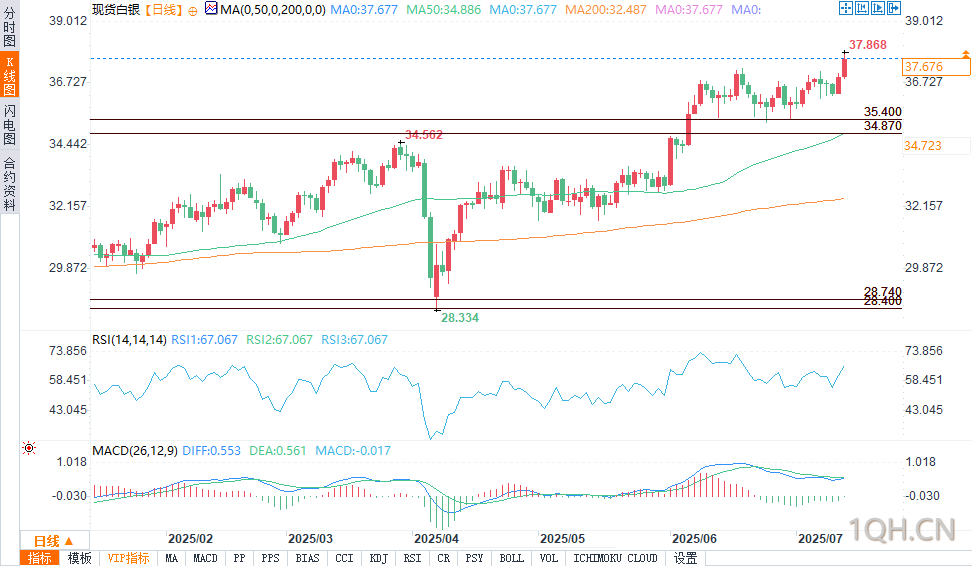The image size is (972, 566).
Task: Apply the BOLL indicator
Action: [x=511, y=558]
